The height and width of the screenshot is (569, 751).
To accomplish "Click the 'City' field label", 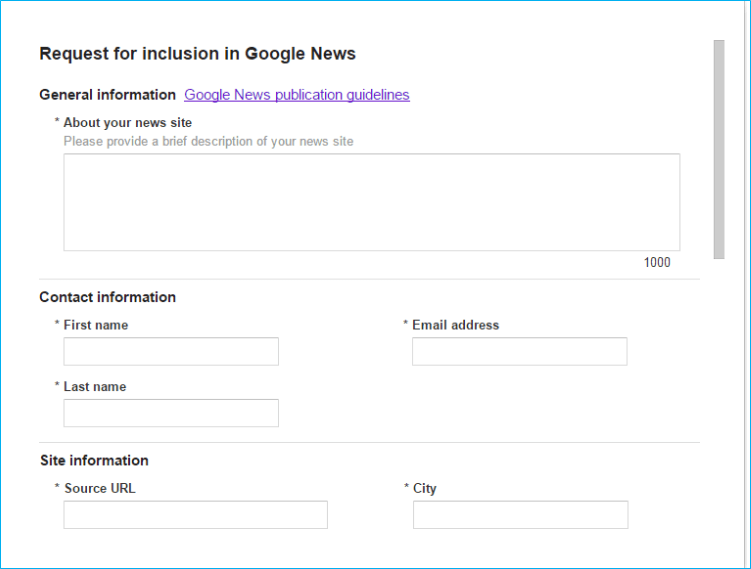I will [x=424, y=489].
